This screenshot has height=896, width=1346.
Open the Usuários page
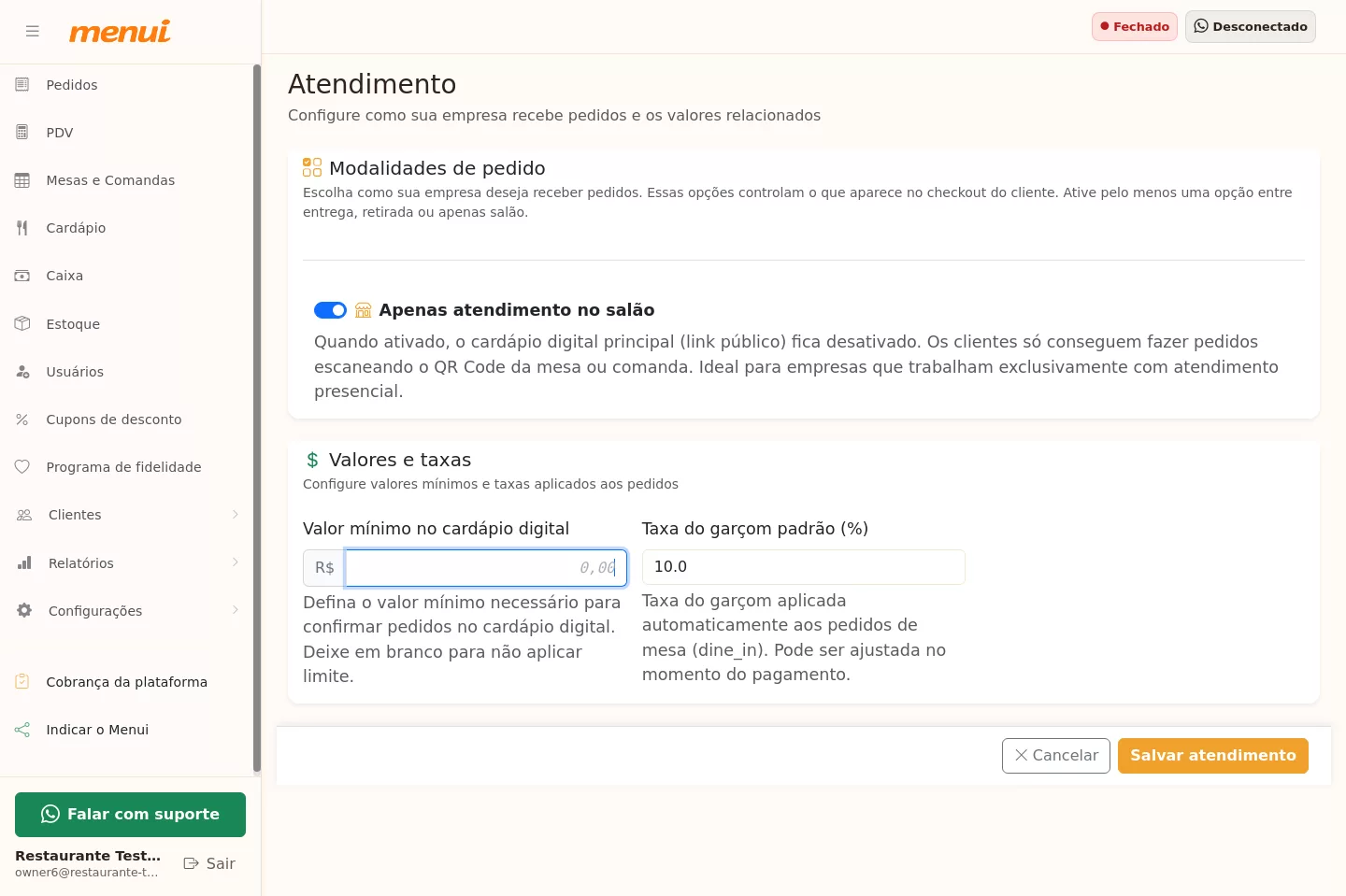click(127, 372)
